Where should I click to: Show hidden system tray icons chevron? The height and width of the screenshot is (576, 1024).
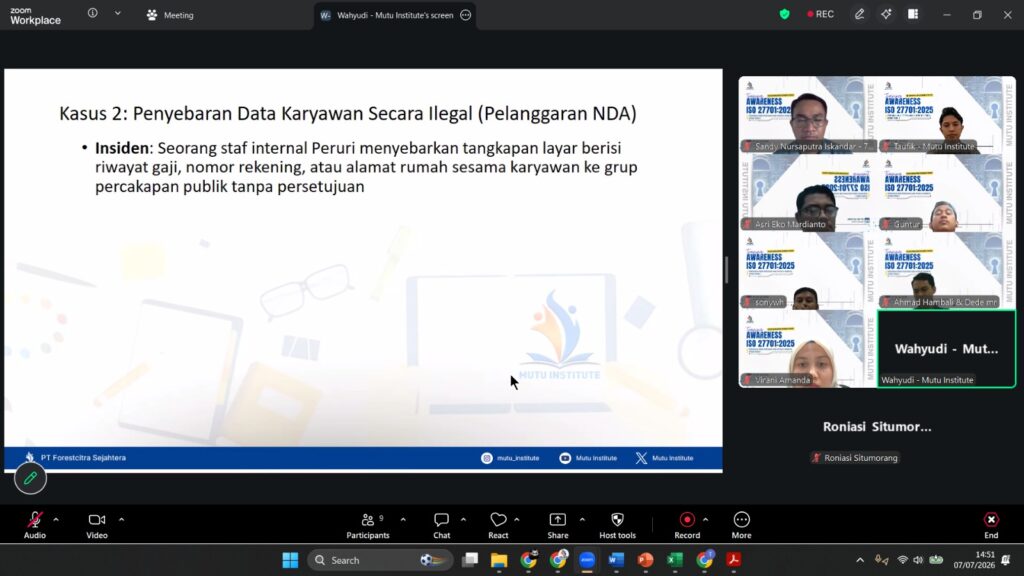[x=860, y=560]
